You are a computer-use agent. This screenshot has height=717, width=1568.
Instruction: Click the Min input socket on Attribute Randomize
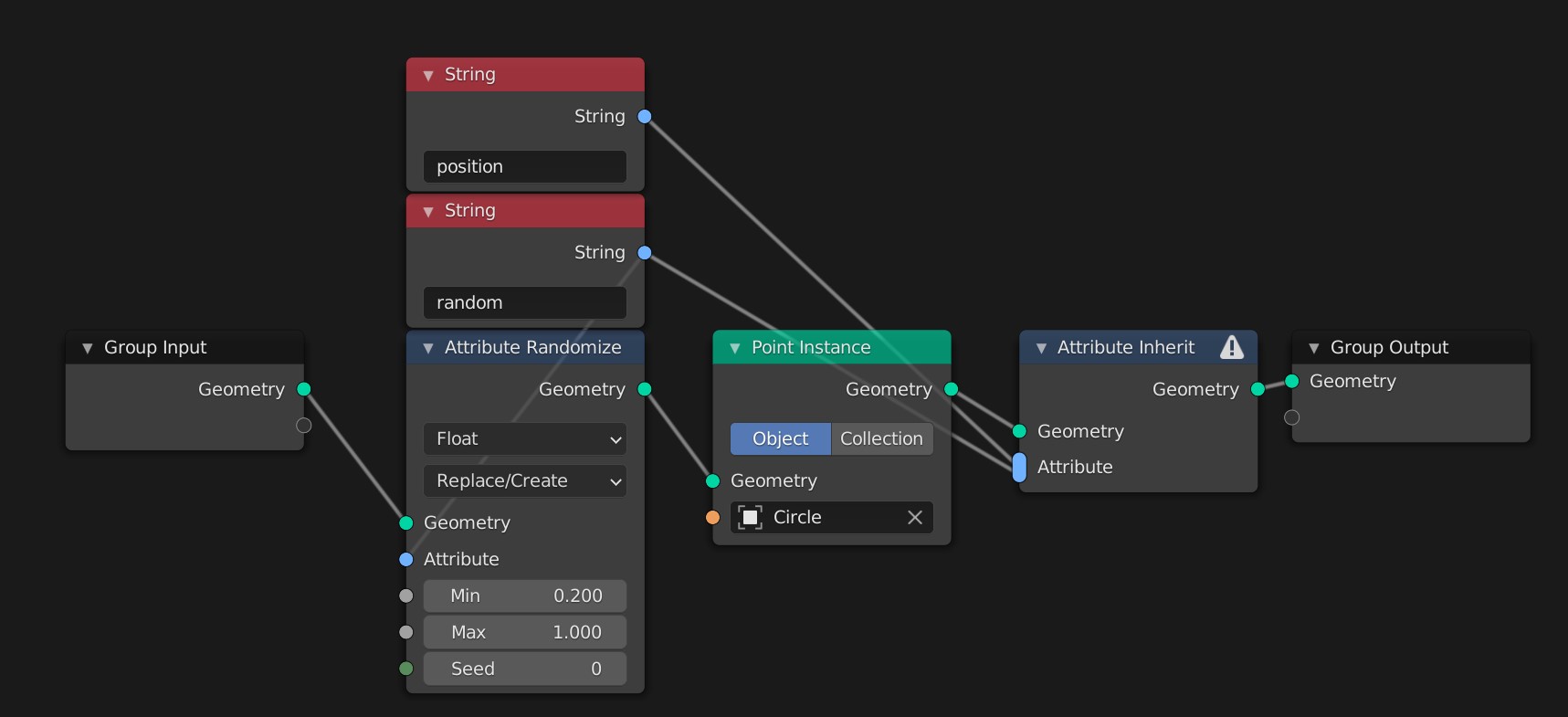pyautogui.click(x=406, y=596)
